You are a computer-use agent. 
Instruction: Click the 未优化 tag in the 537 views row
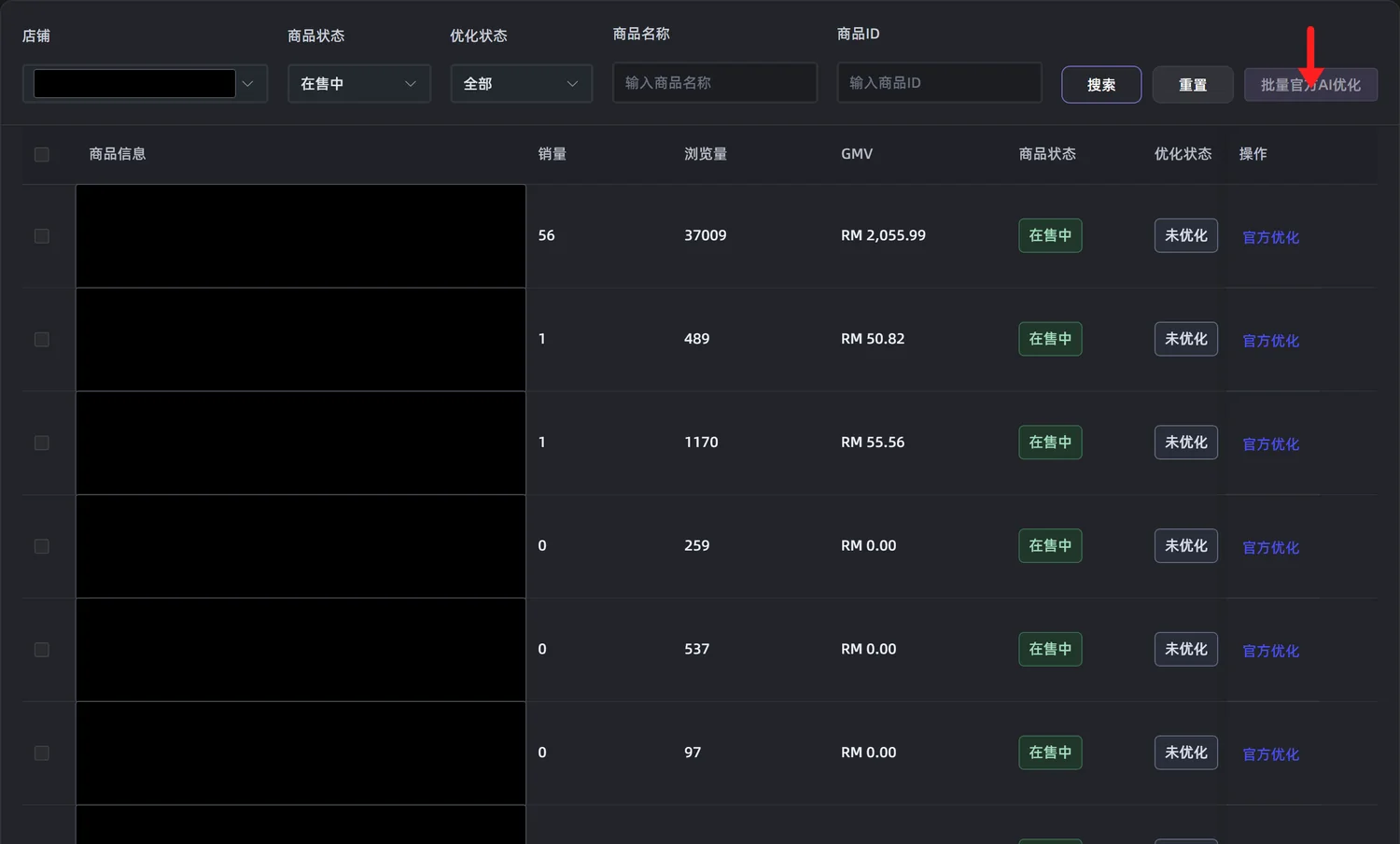[1186, 649]
